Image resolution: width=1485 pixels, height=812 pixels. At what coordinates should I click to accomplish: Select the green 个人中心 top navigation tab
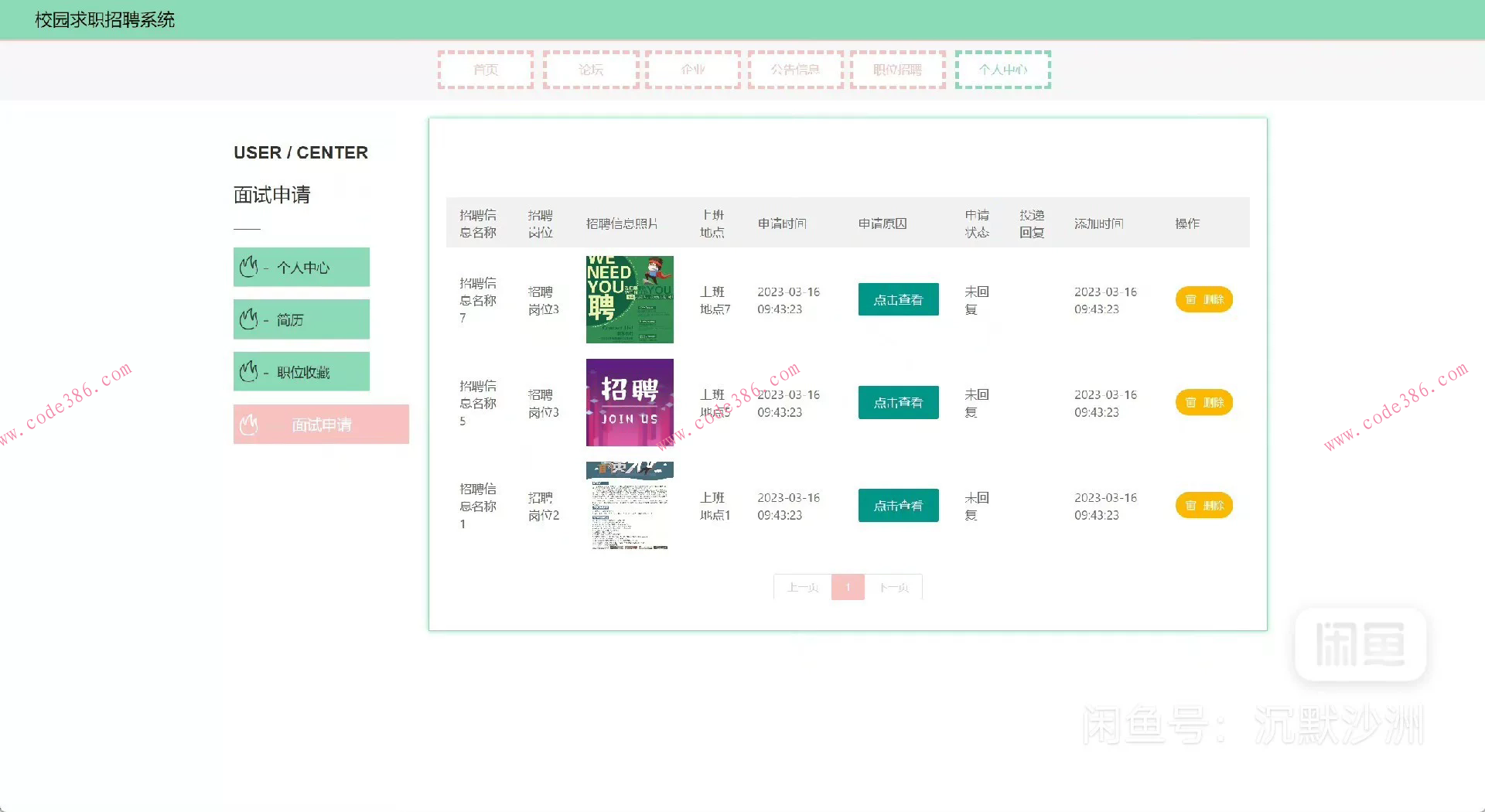click(x=1002, y=70)
